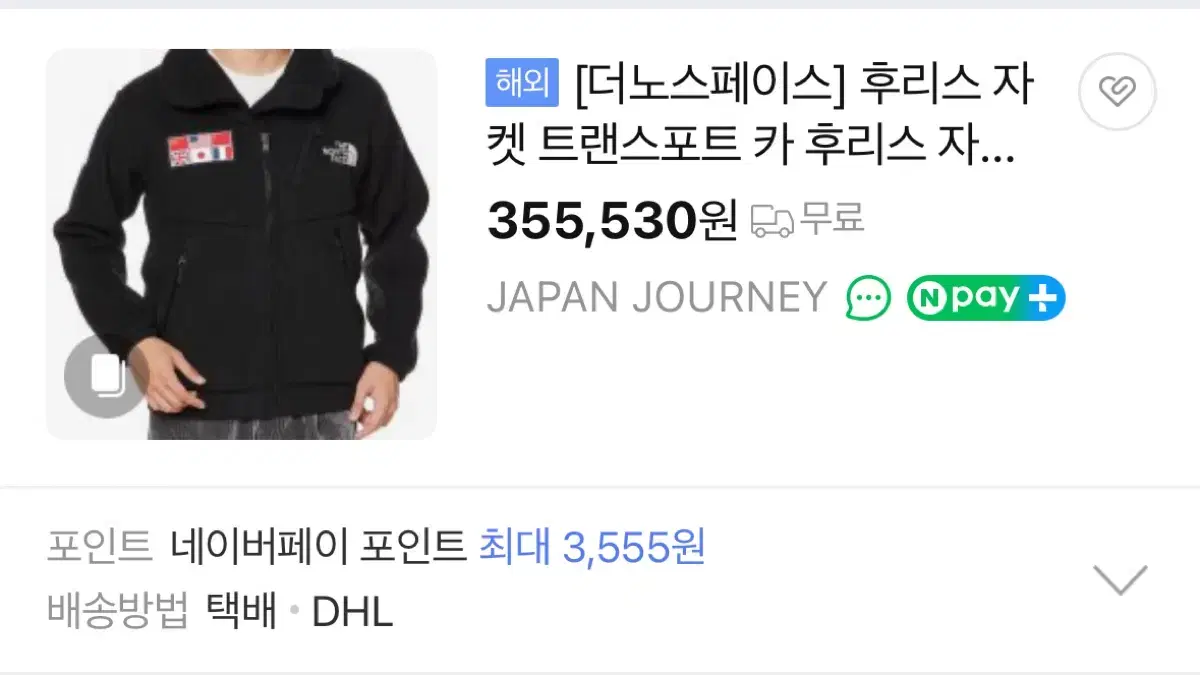Click the 355,530원 price
This screenshot has height=675, width=1200.
[x=612, y=221]
